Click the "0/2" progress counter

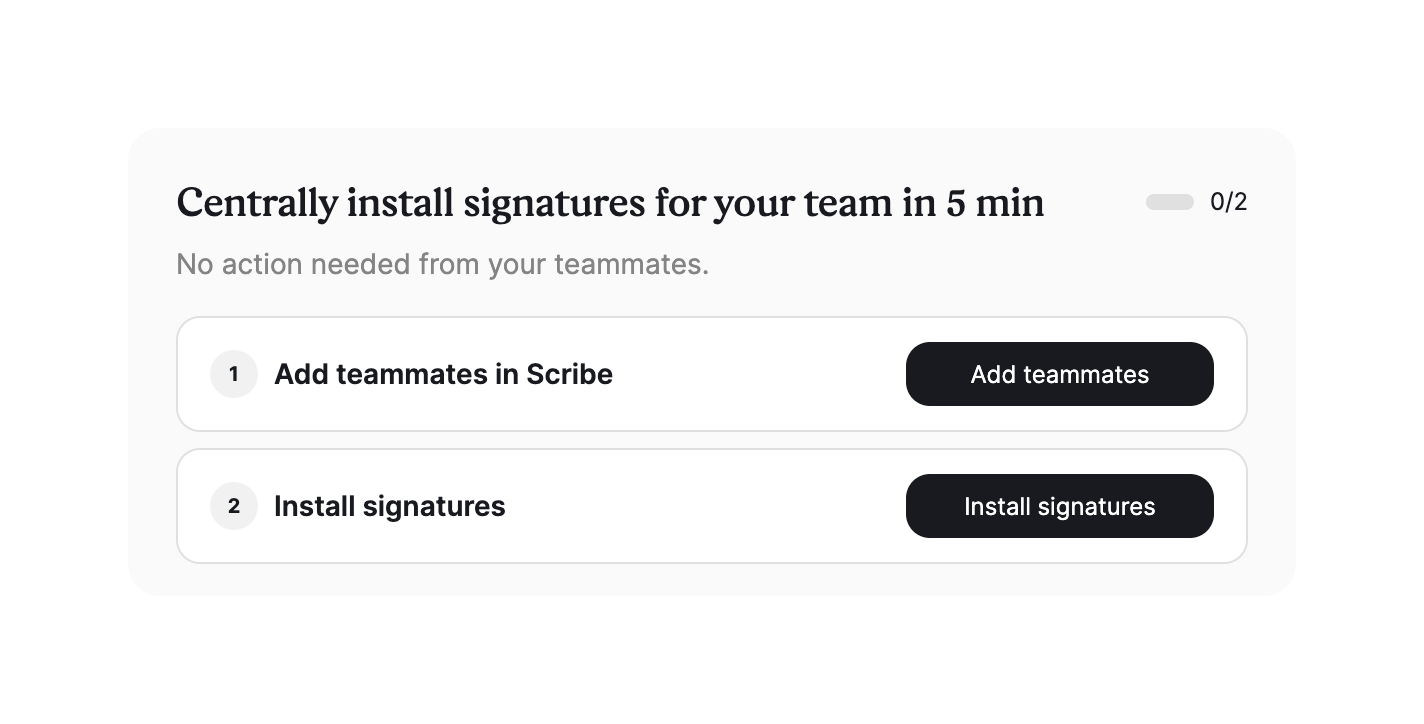tap(1228, 202)
